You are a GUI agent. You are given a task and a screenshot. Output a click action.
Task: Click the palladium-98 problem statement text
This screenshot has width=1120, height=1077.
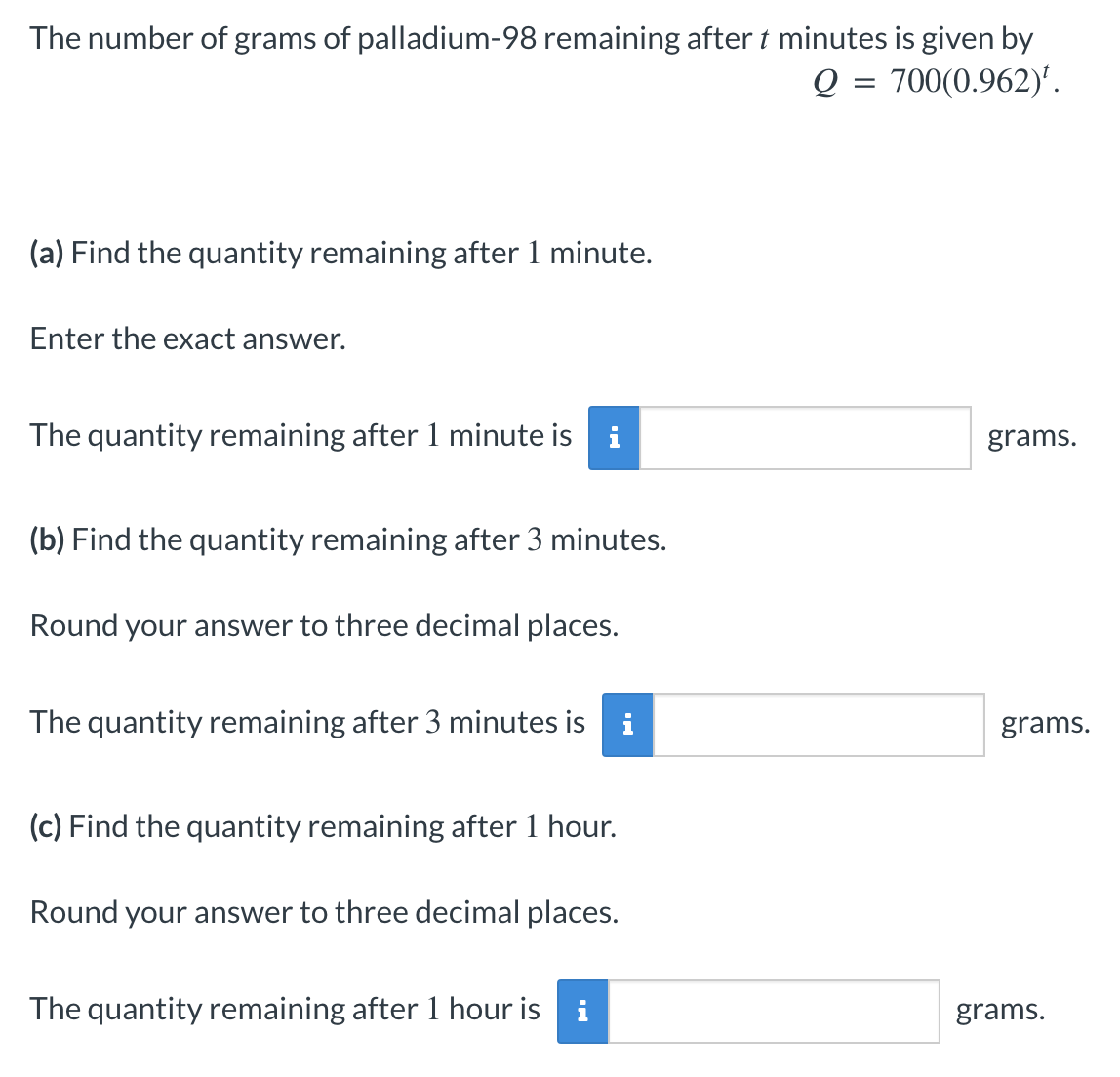(x=531, y=39)
